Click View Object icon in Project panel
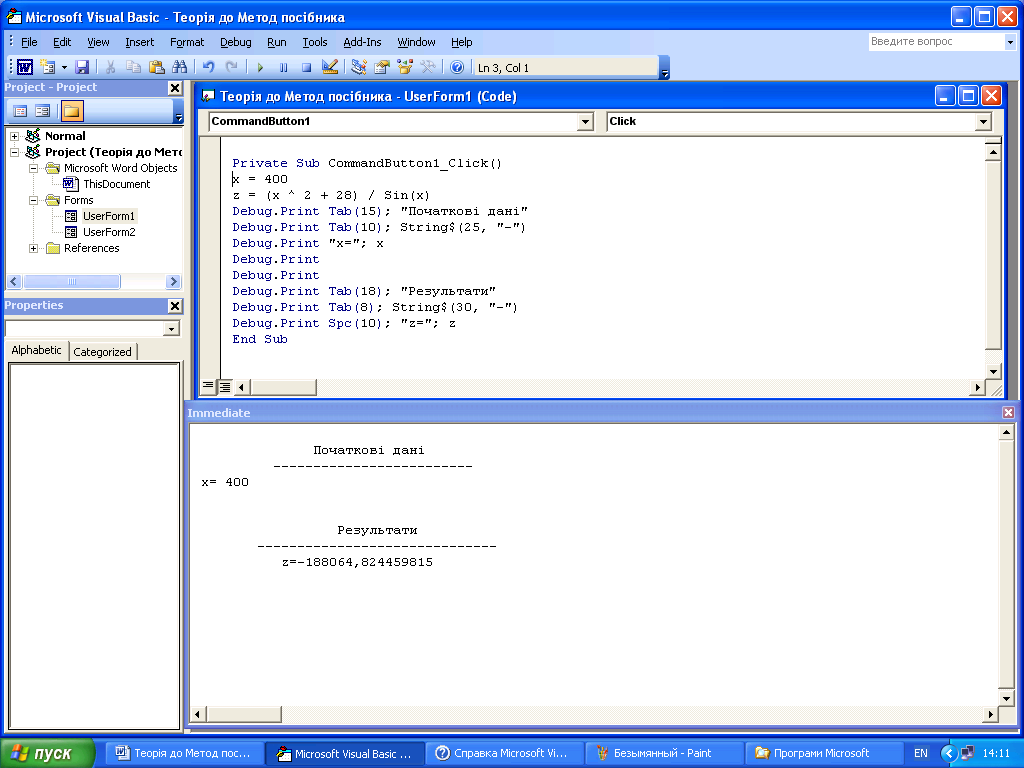Image resolution: width=1024 pixels, height=768 pixels. pos(42,111)
